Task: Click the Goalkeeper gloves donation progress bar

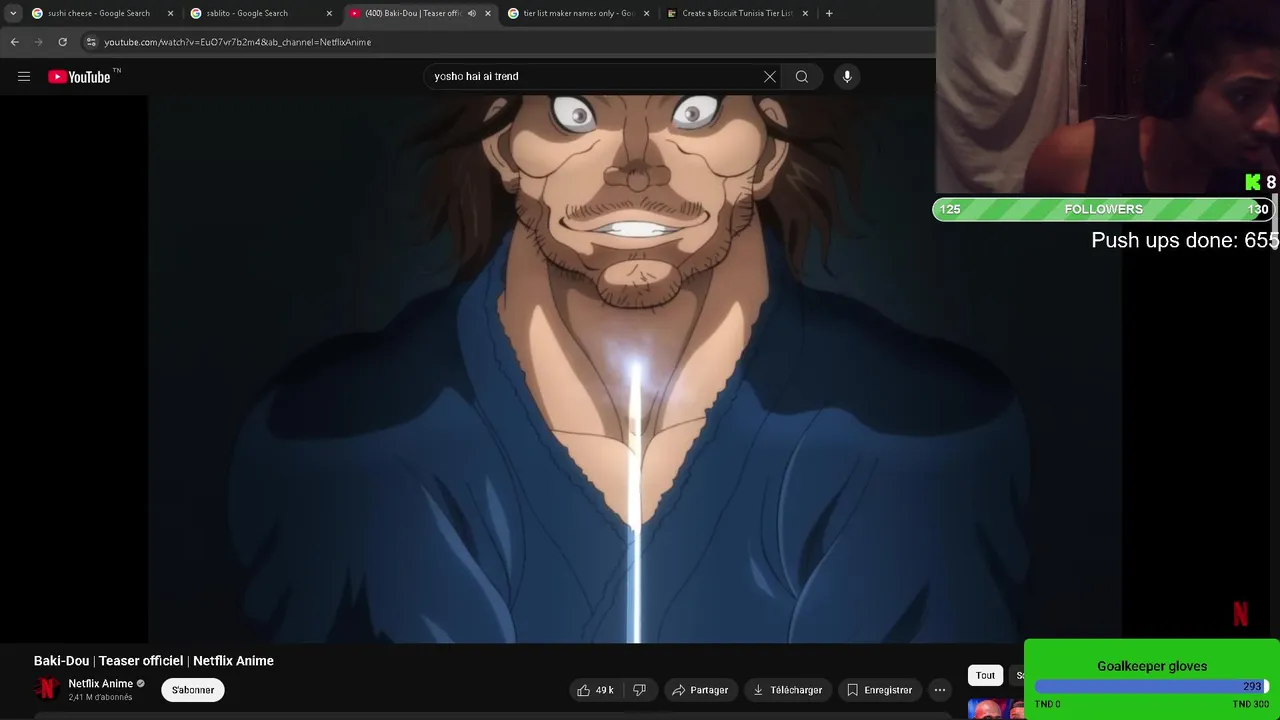Action: point(1151,687)
